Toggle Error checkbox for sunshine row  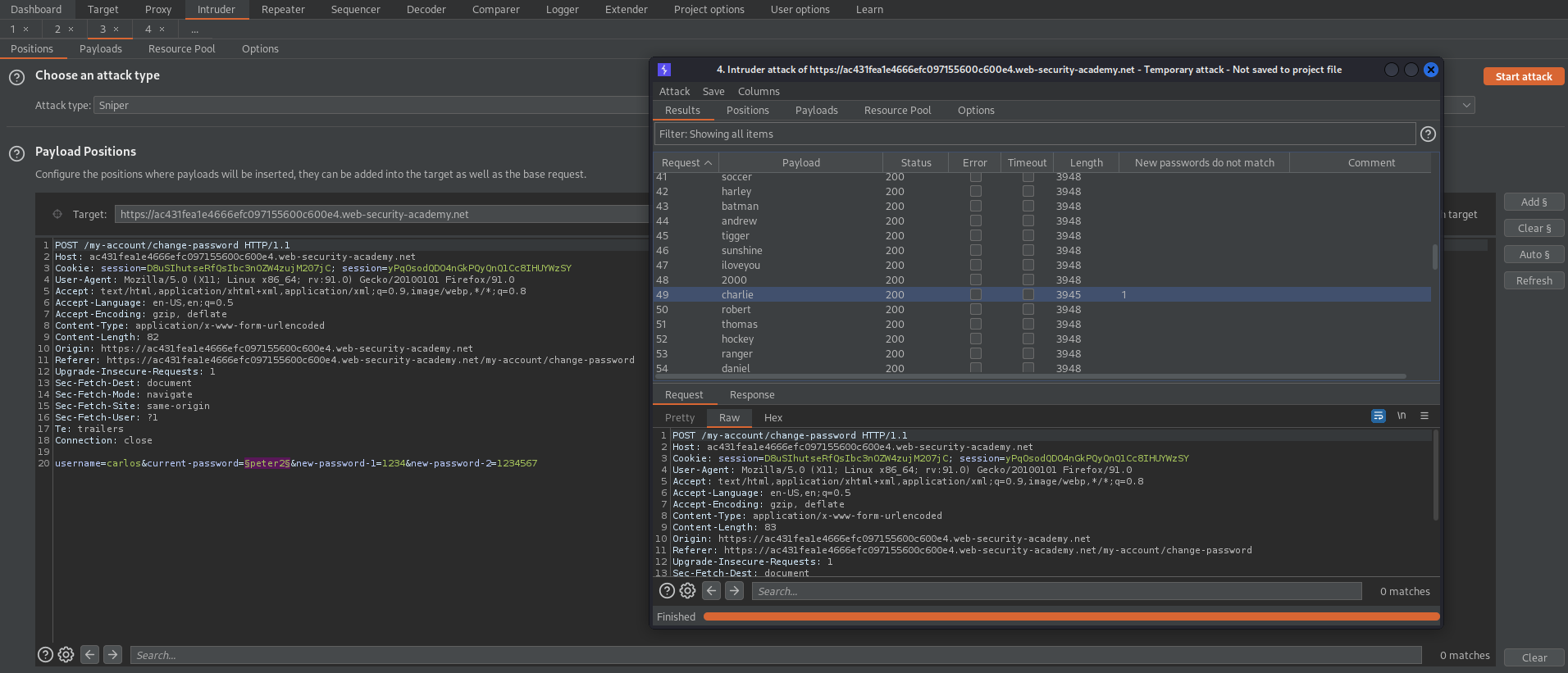click(x=975, y=250)
